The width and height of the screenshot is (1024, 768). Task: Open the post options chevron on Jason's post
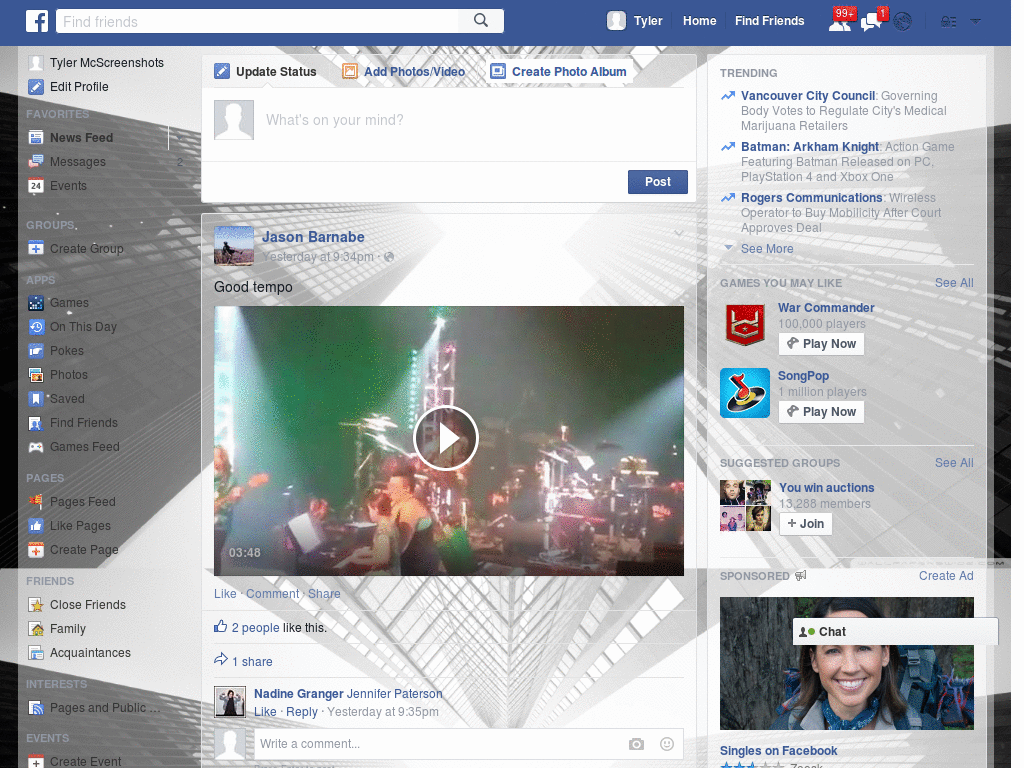679,233
